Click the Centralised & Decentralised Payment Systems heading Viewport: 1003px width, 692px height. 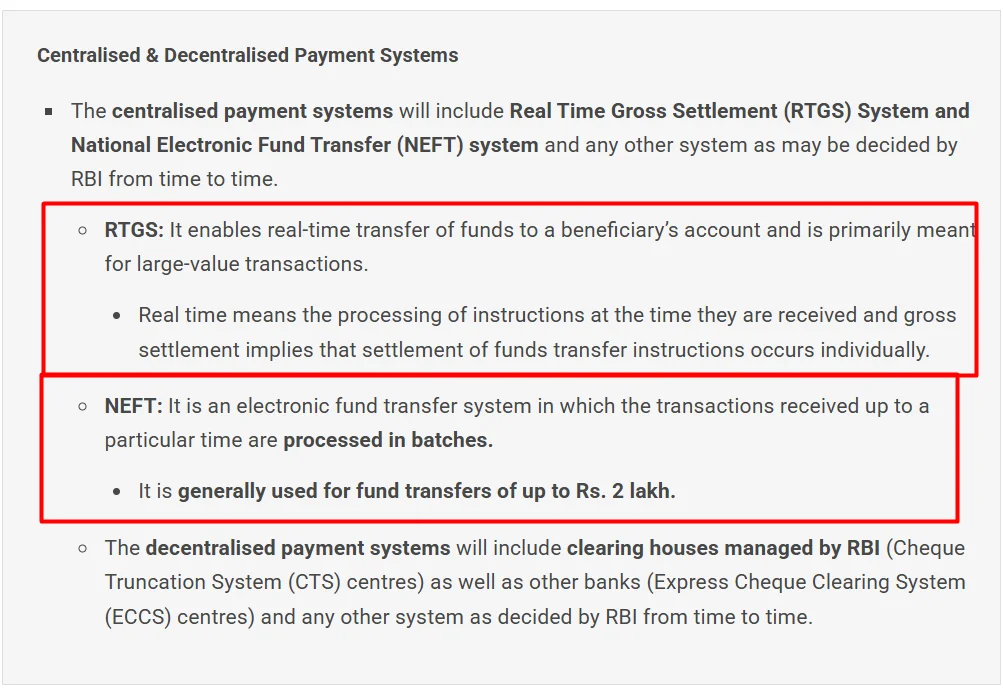point(248,56)
